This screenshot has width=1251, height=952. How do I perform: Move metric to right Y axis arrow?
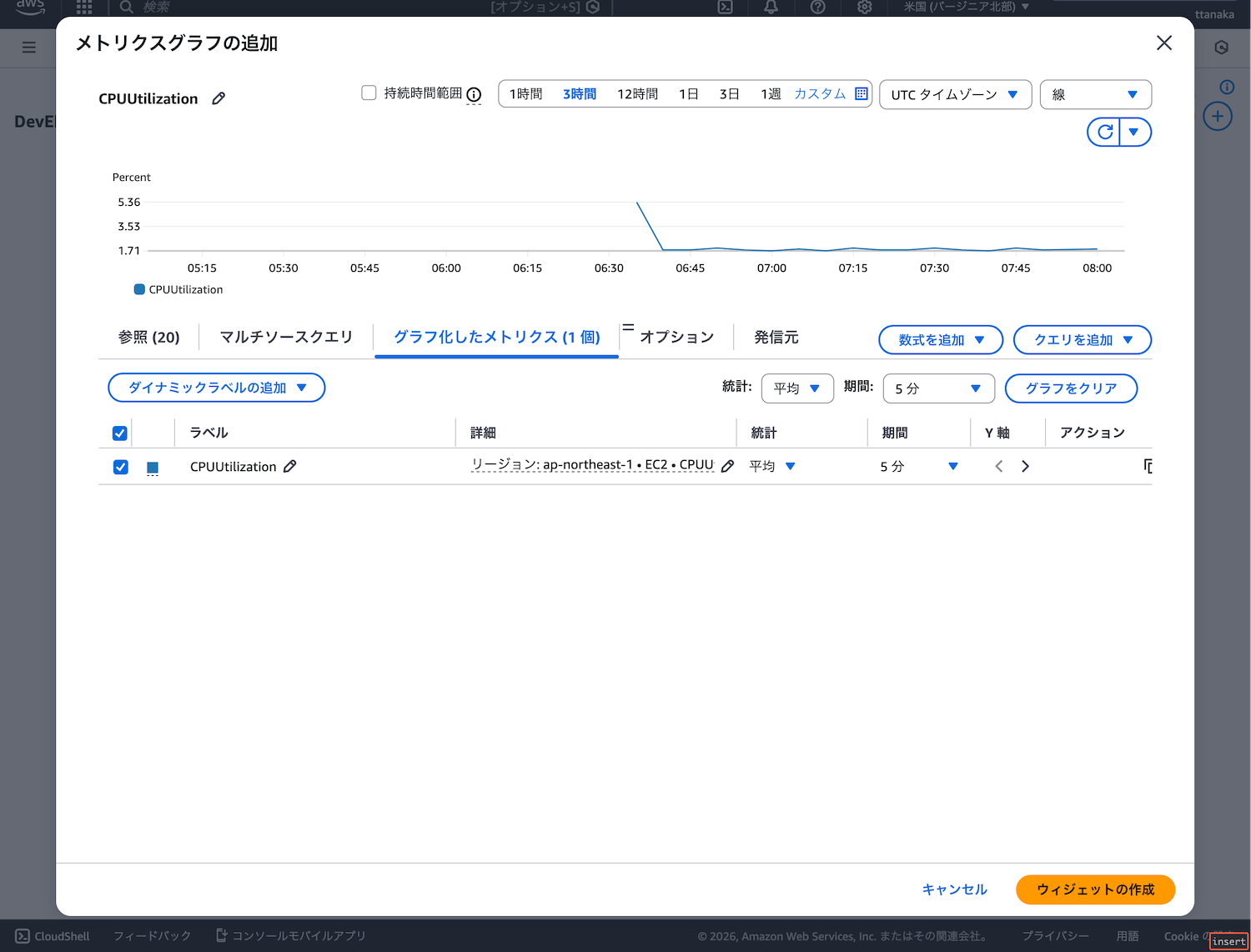(x=1025, y=467)
